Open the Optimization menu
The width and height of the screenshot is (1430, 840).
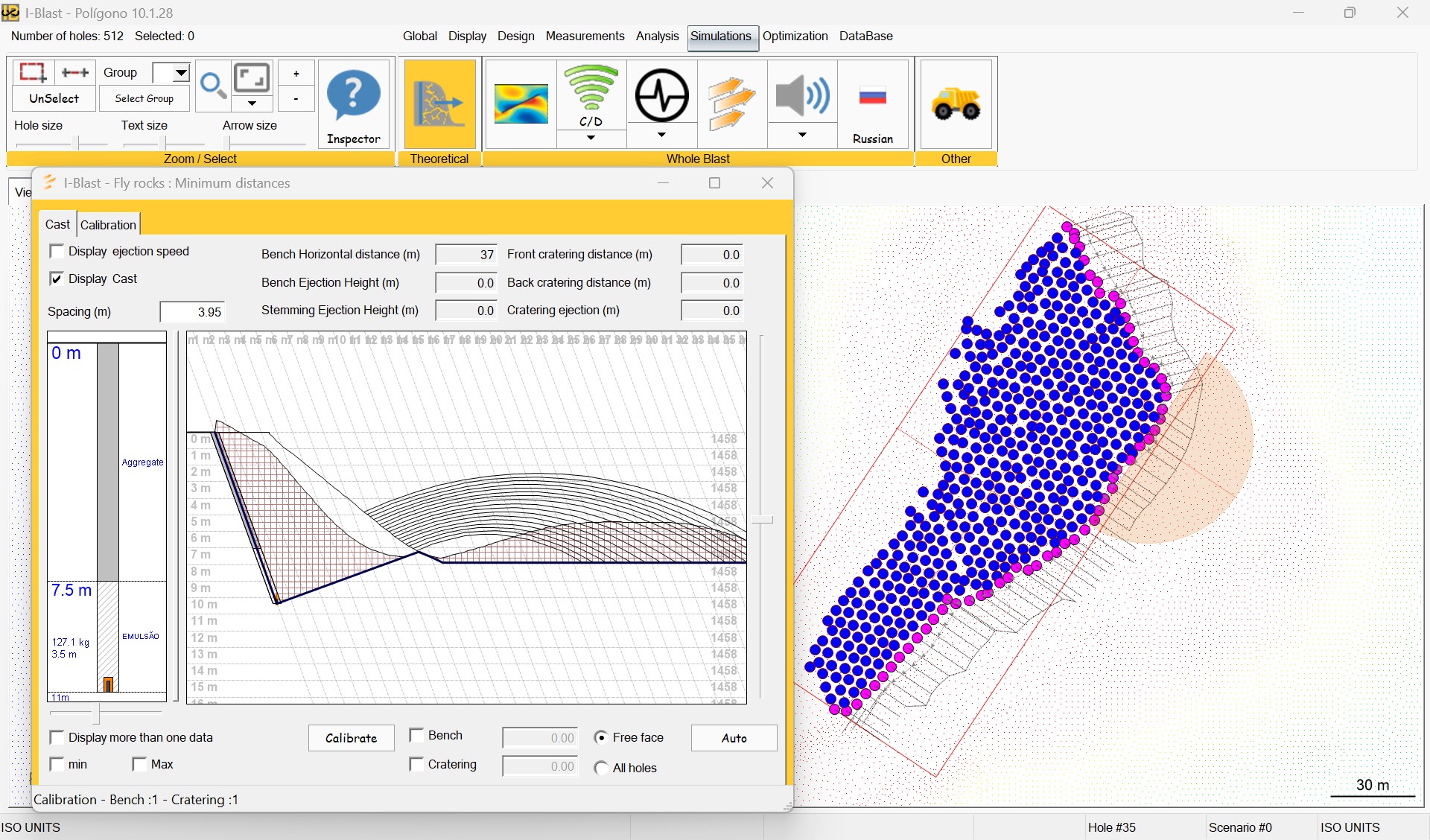click(x=795, y=36)
